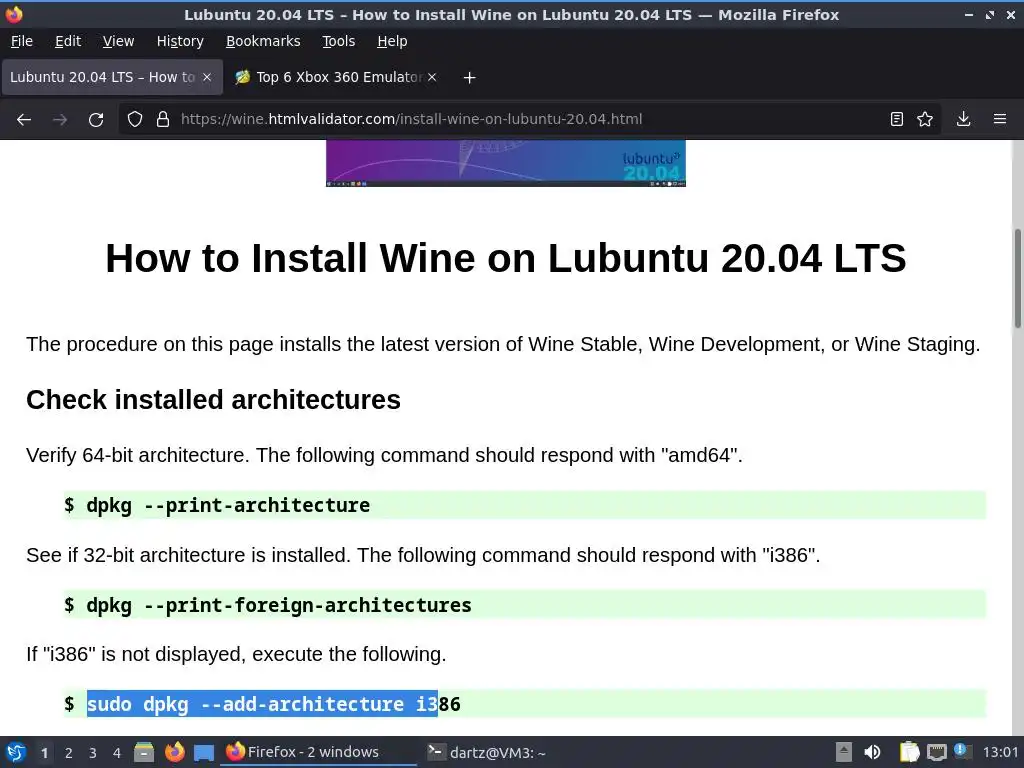1024x768 pixels.
Task: Open the clipboard manager tray icon
Action: [x=909, y=752]
